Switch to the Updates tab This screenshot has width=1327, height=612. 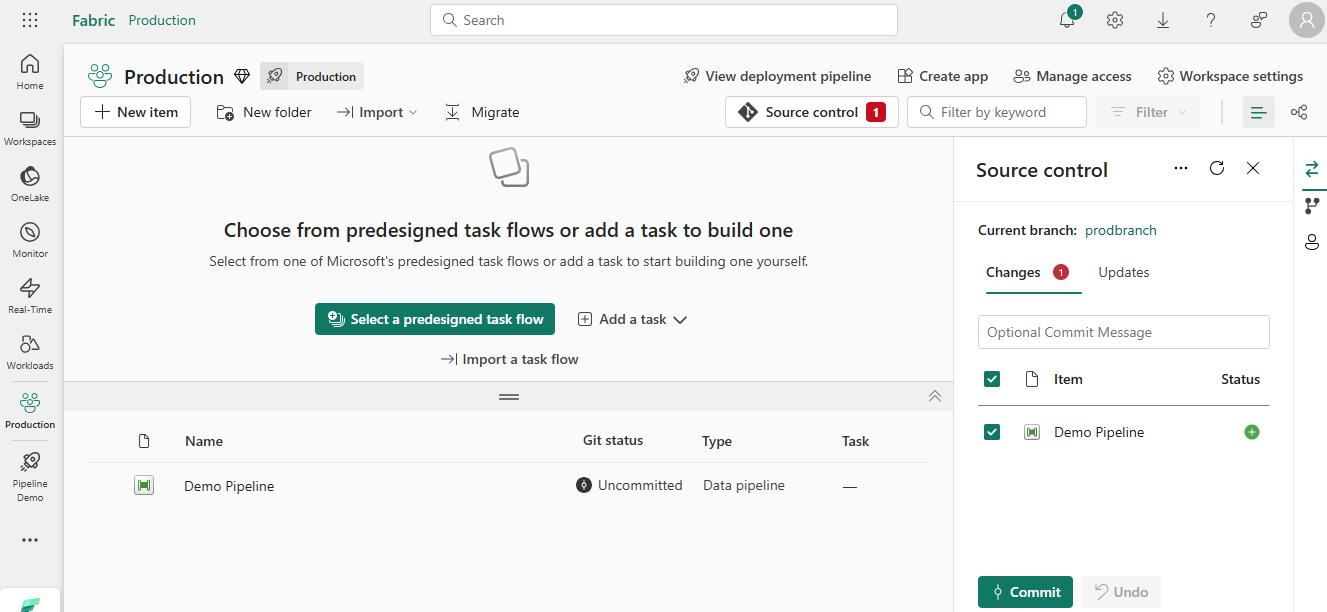pyautogui.click(x=1123, y=271)
